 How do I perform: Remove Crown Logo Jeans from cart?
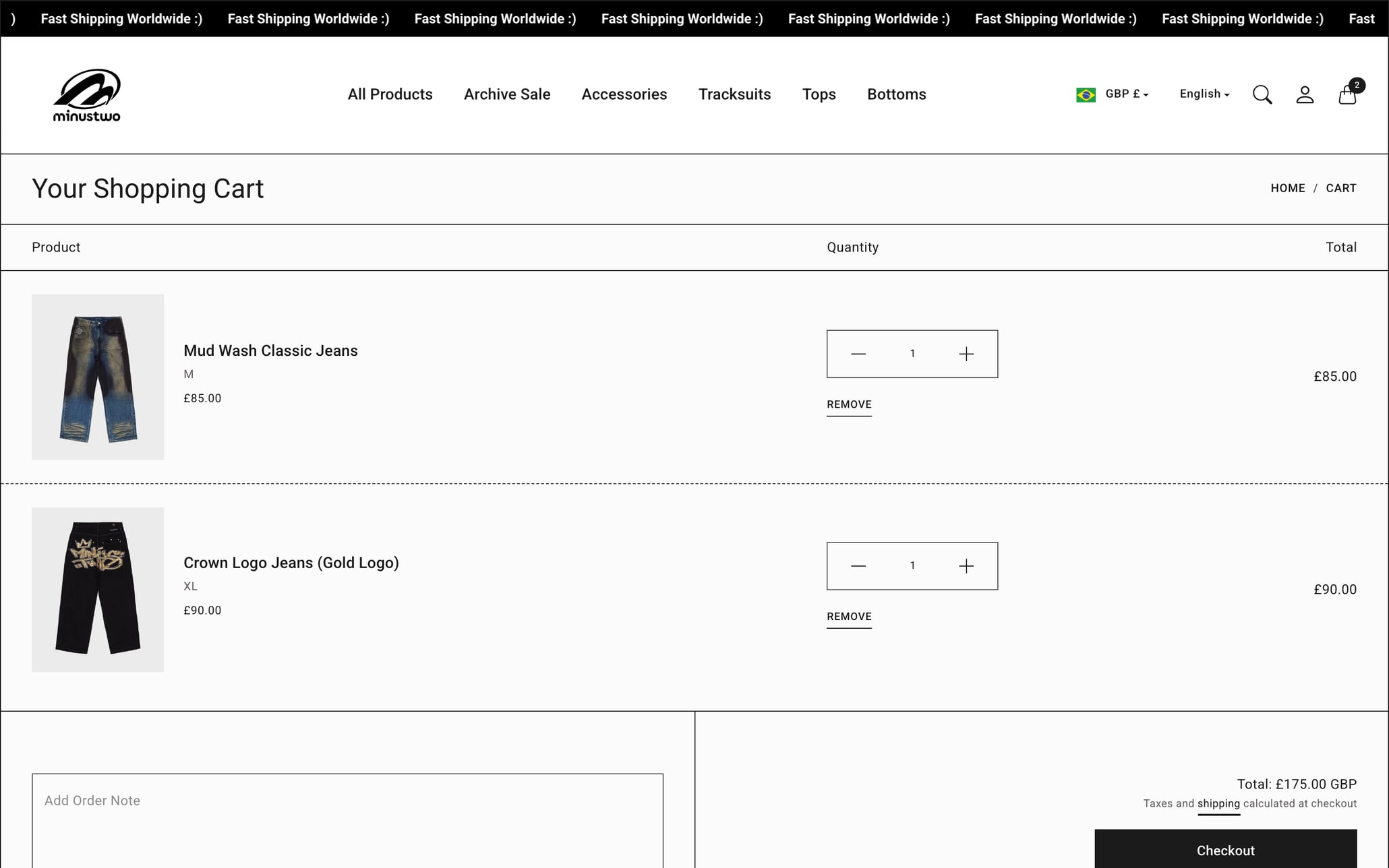click(x=849, y=617)
